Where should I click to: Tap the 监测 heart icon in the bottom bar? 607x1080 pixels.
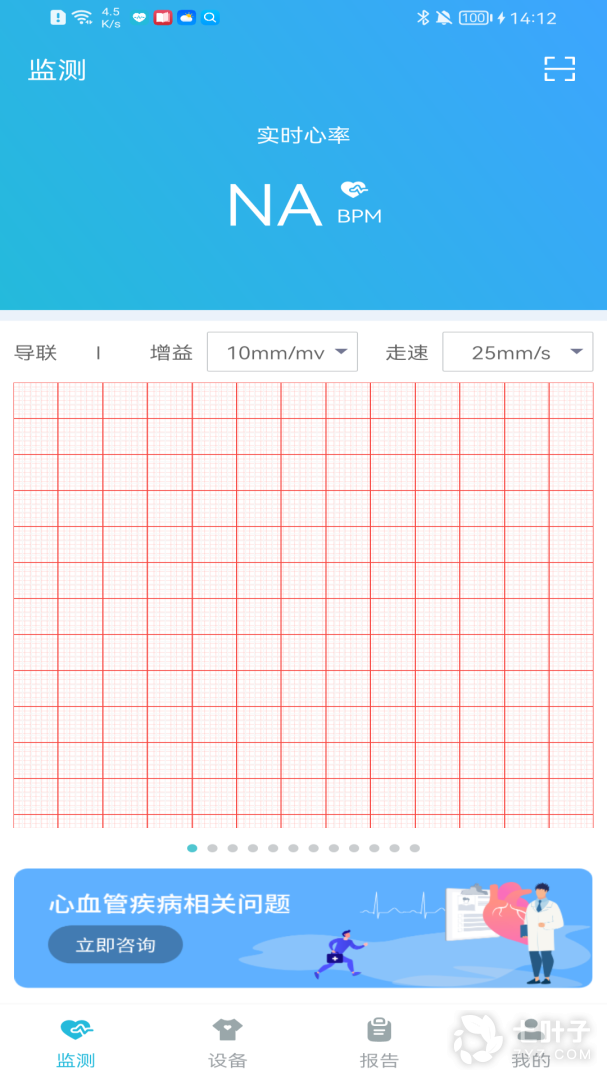point(76,1029)
